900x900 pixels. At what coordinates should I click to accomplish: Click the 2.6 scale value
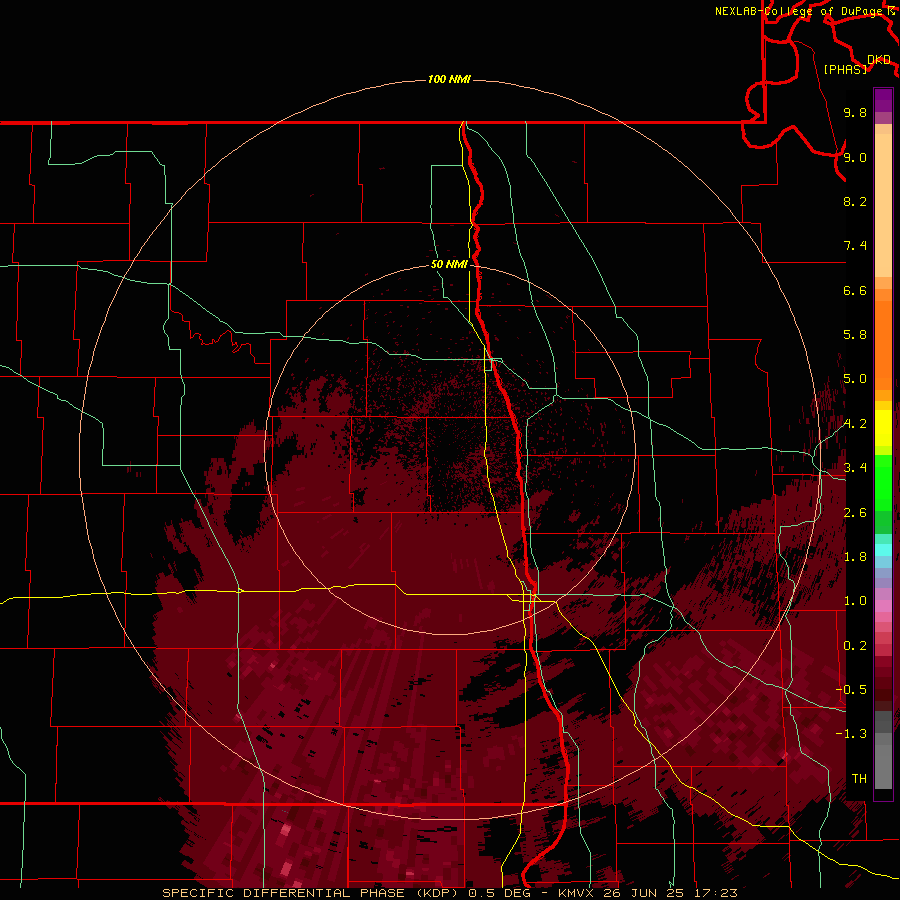(x=855, y=513)
